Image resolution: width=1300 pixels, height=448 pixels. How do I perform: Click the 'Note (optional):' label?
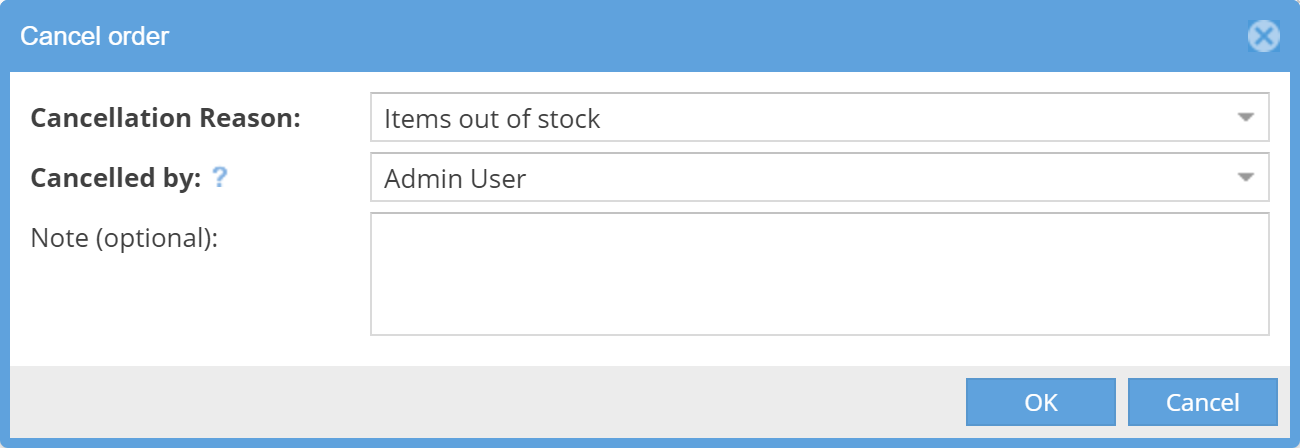pos(125,238)
